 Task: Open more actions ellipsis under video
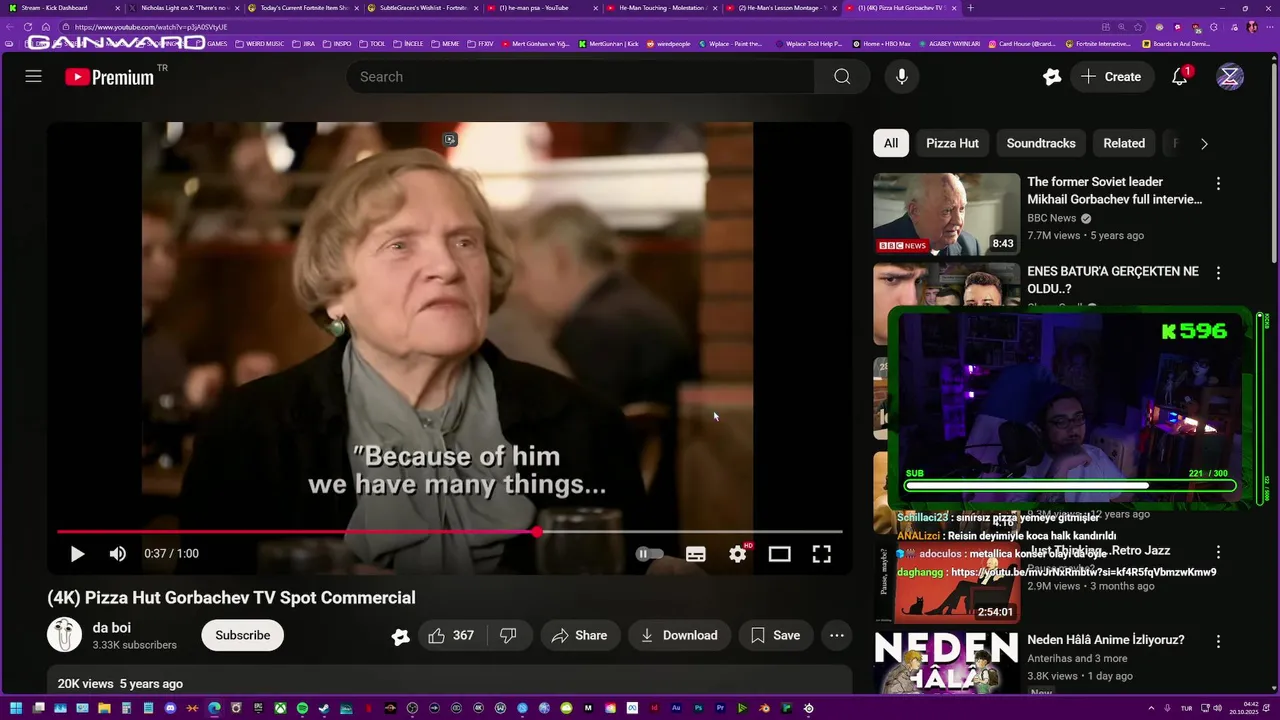point(837,635)
